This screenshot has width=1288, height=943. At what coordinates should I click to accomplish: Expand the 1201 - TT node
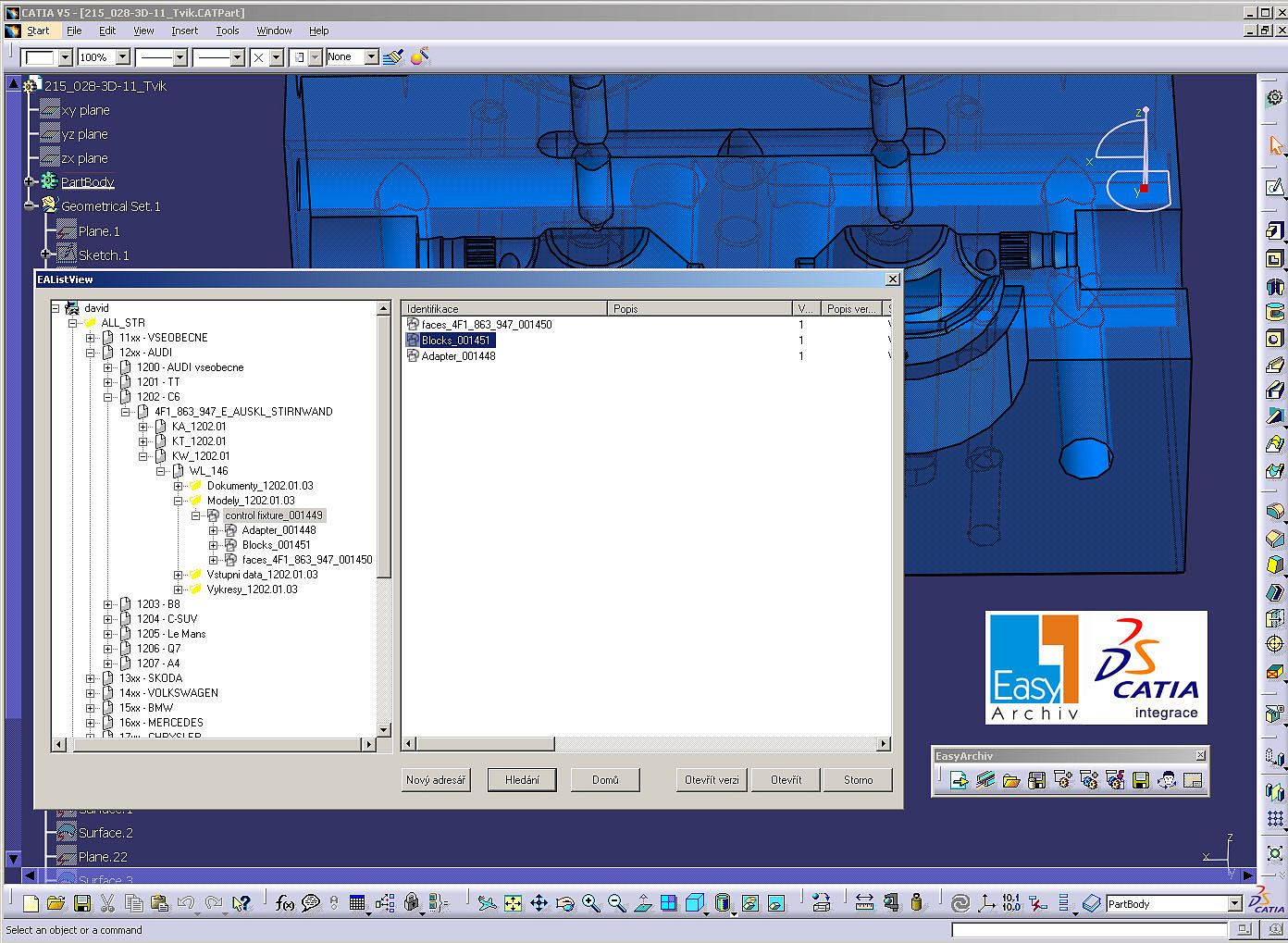[x=108, y=382]
